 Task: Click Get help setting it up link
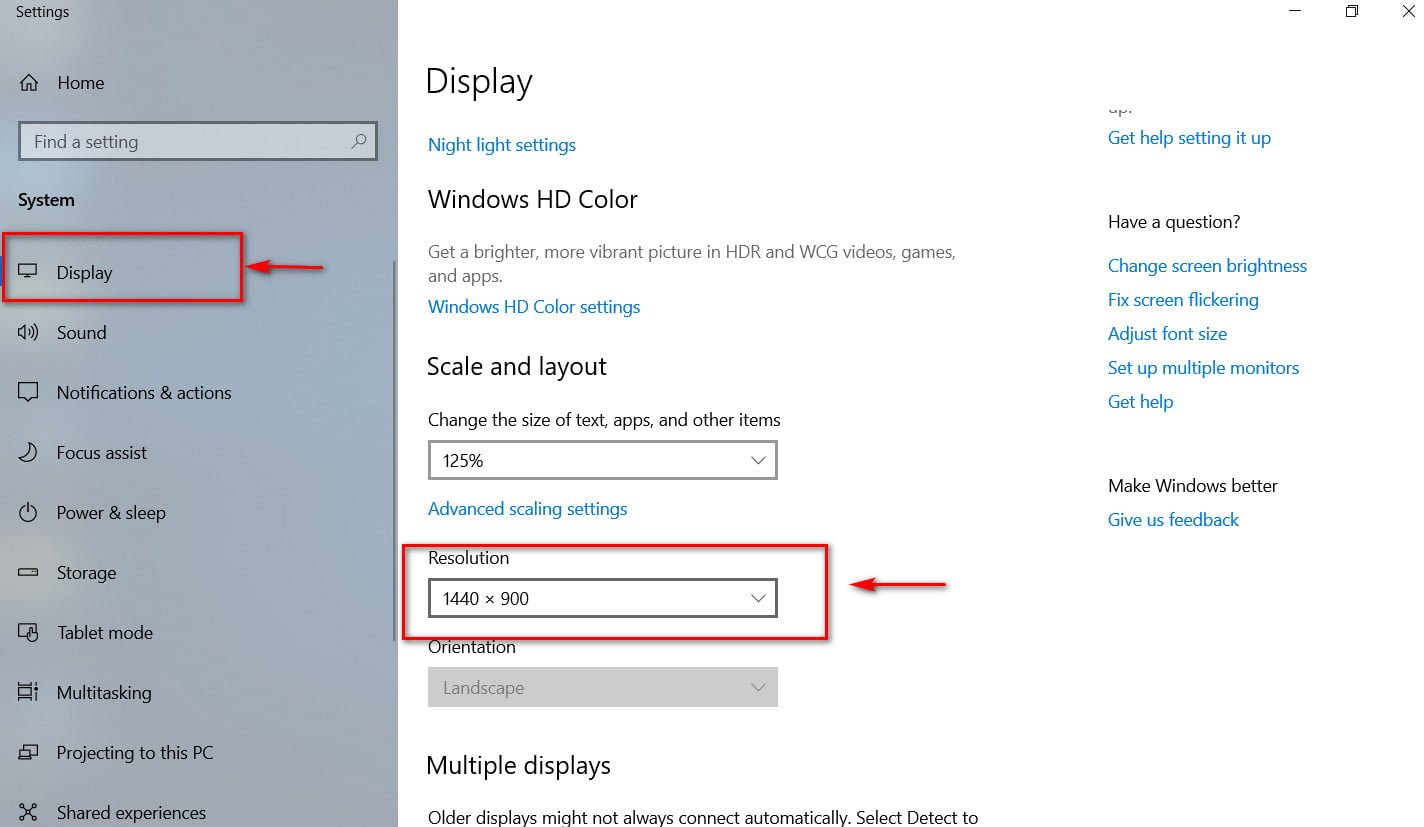[1189, 138]
